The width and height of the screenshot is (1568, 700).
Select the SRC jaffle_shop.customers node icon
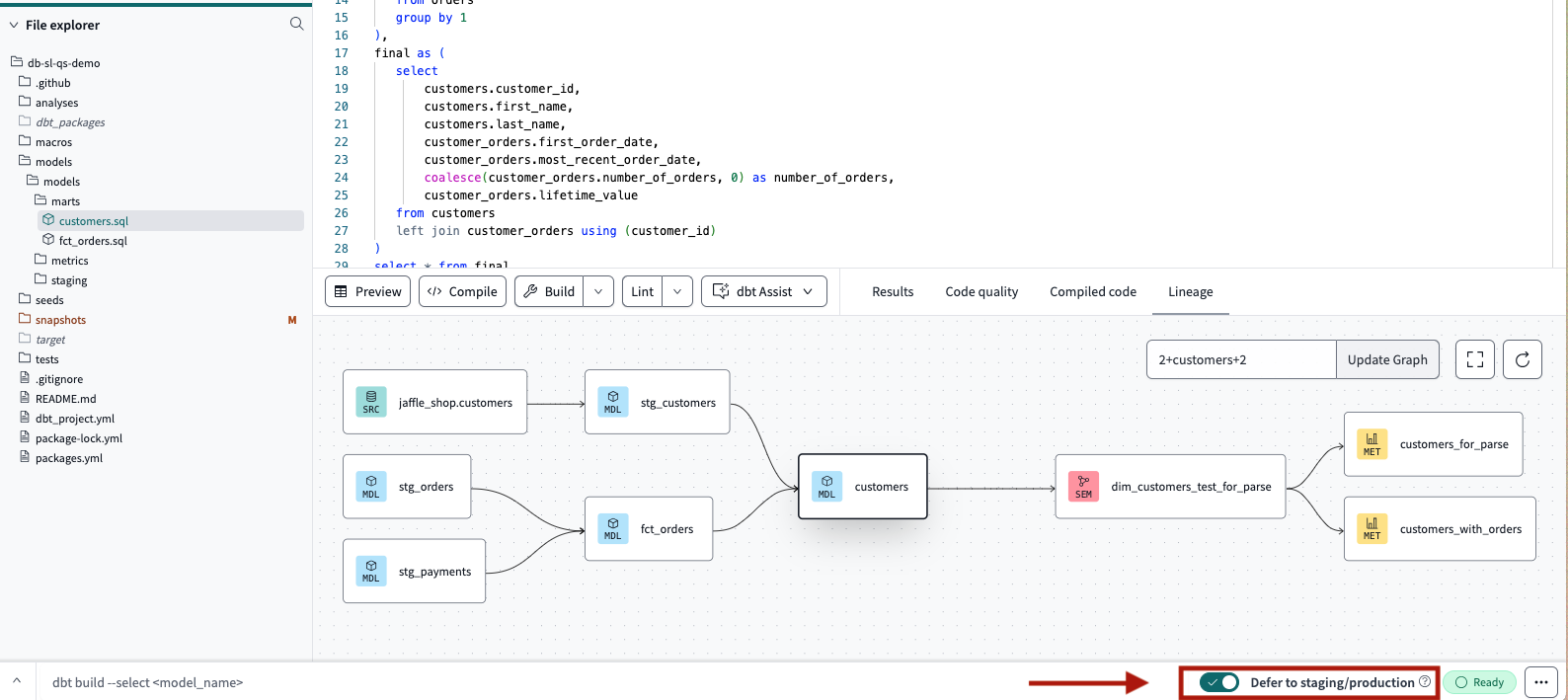click(371, 402)
